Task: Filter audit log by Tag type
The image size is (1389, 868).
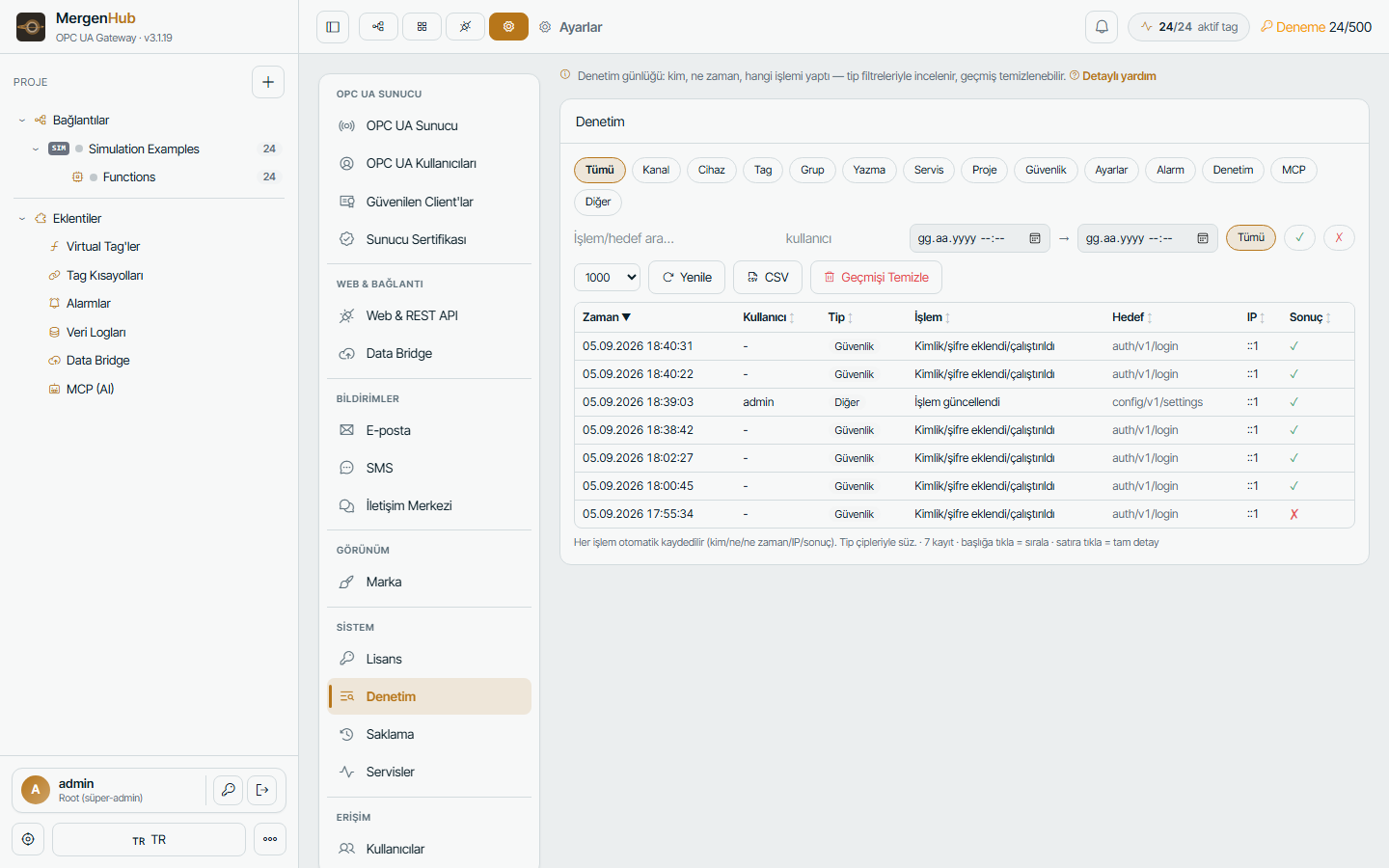Action: [x=763, y=170]
